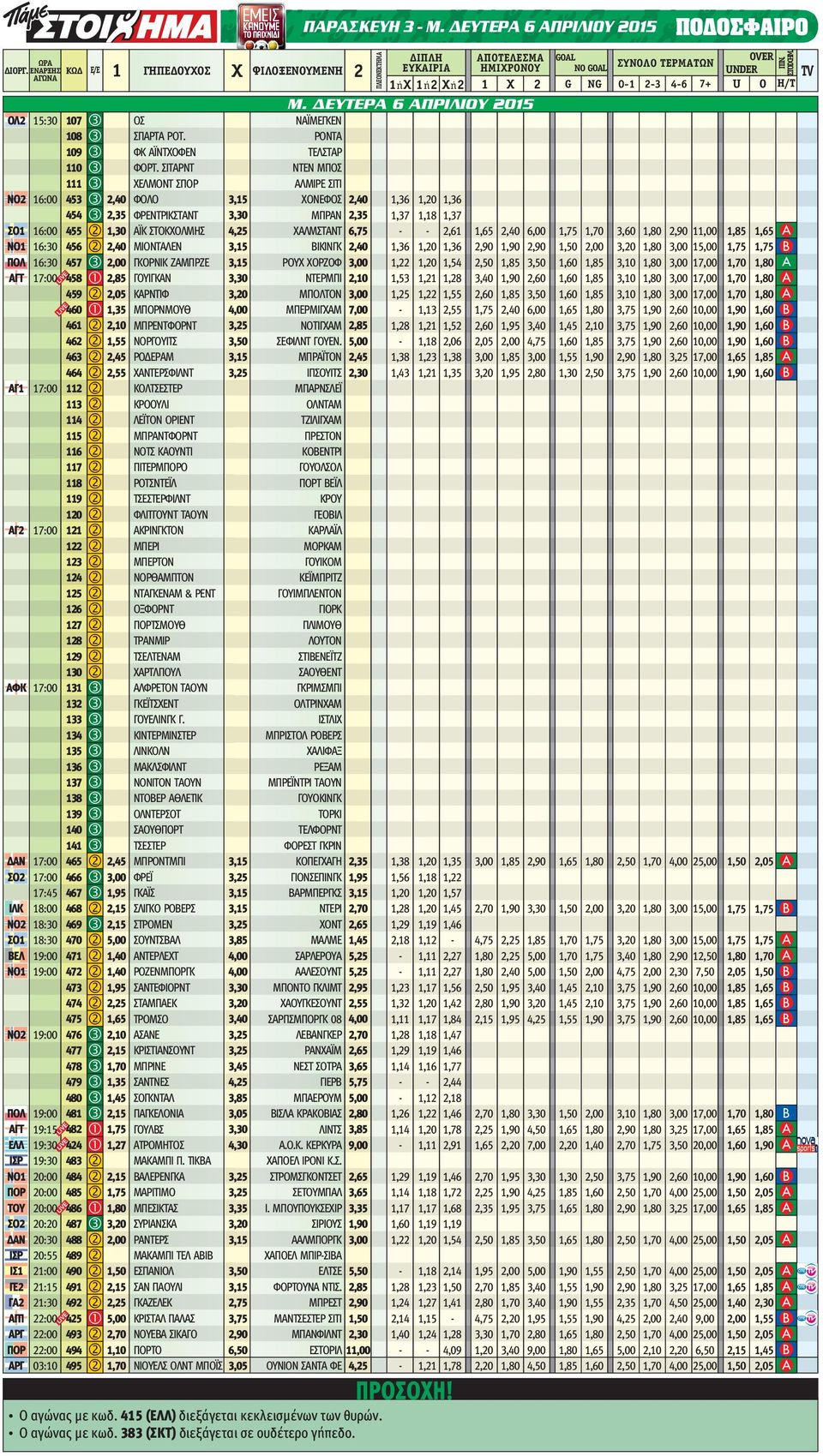This screenshot has width=823, height=1456.
Task: Click the LIVE stamp beside code 458
Action: tap(61, 276)
